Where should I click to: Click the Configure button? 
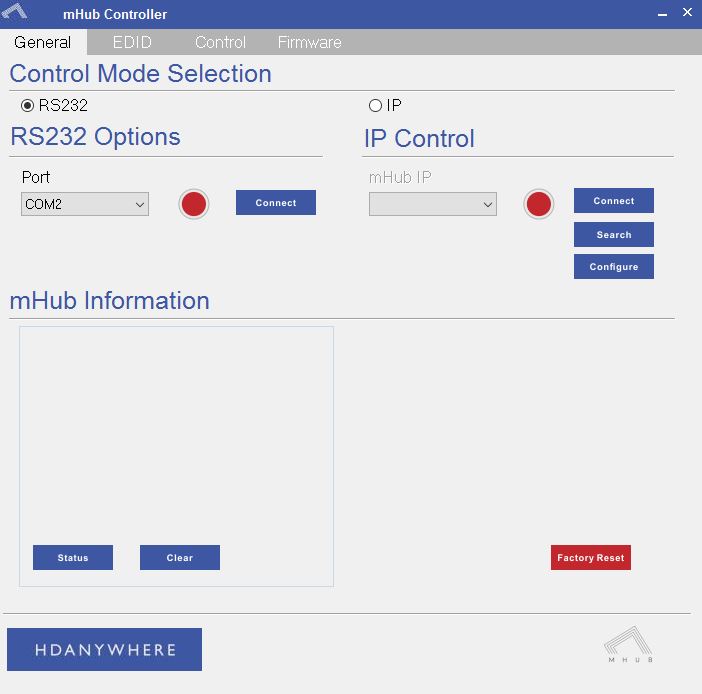click(x=614, y=266)
